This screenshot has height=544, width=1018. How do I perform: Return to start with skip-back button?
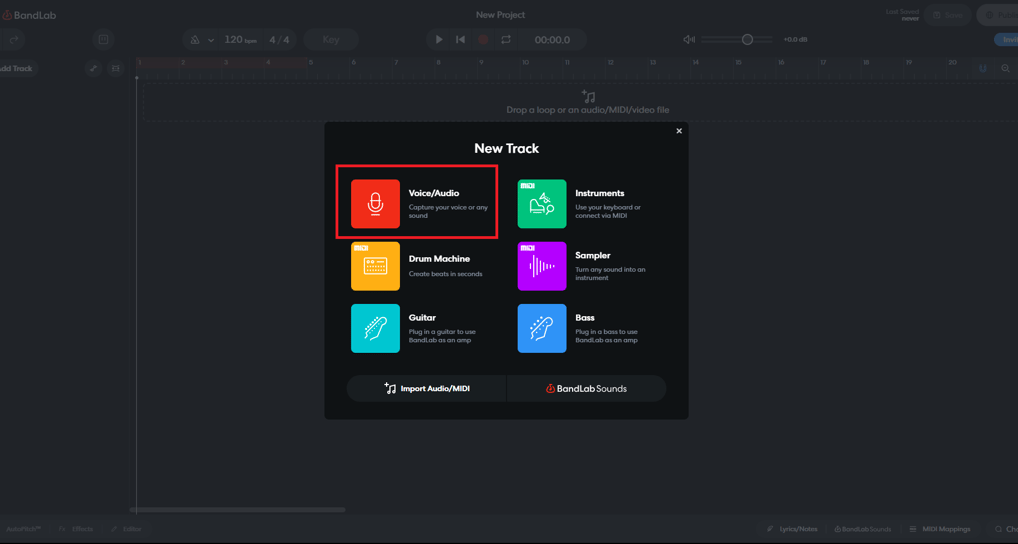[460, 40]
